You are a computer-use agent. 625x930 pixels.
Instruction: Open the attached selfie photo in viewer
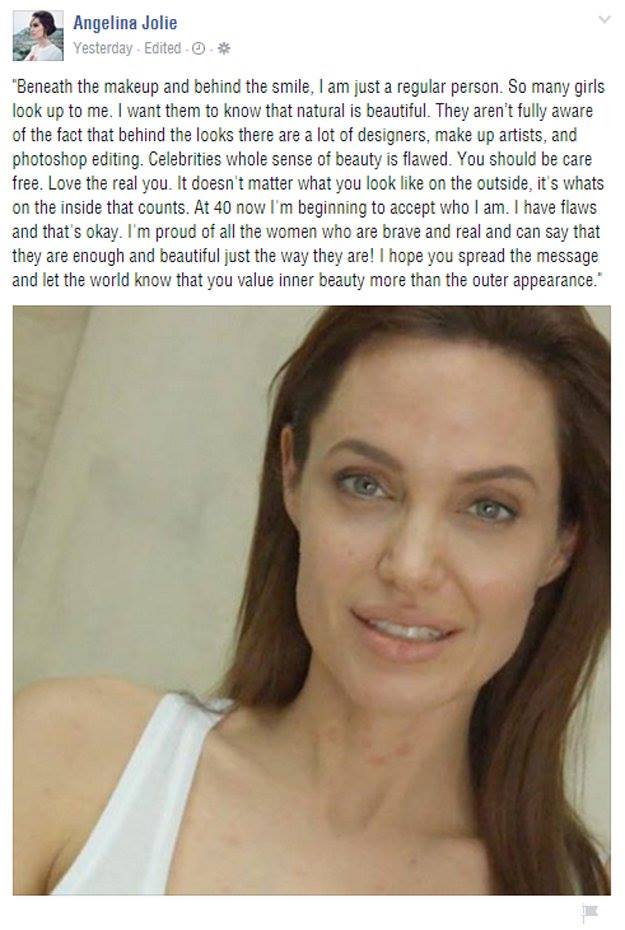[x=312, y=600]
